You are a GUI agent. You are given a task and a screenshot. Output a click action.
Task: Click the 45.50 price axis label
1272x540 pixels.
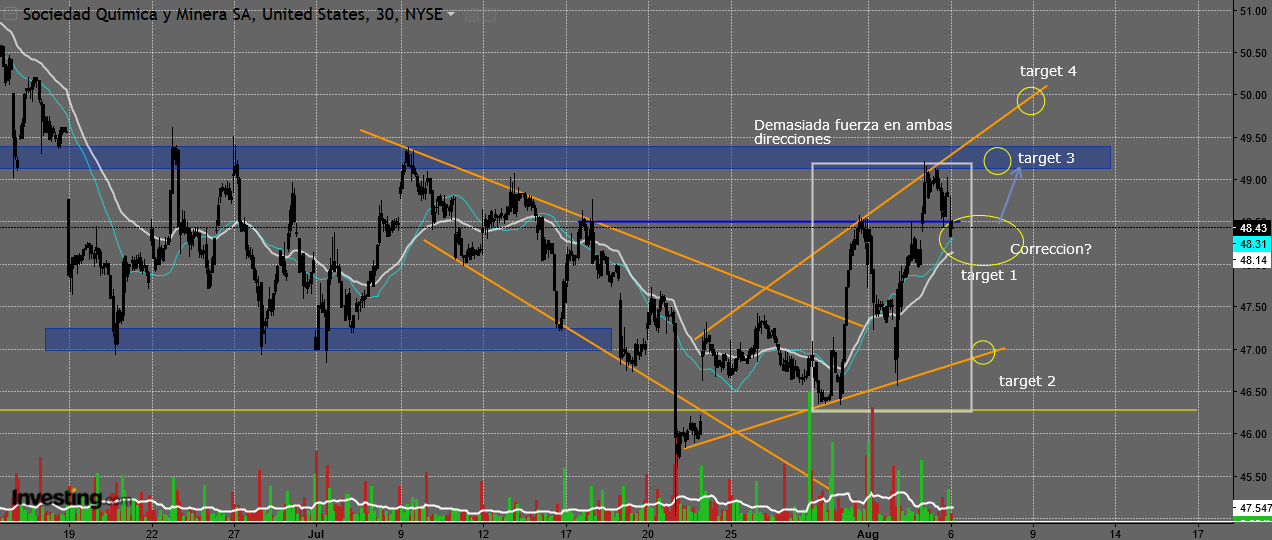point(1253,477)
